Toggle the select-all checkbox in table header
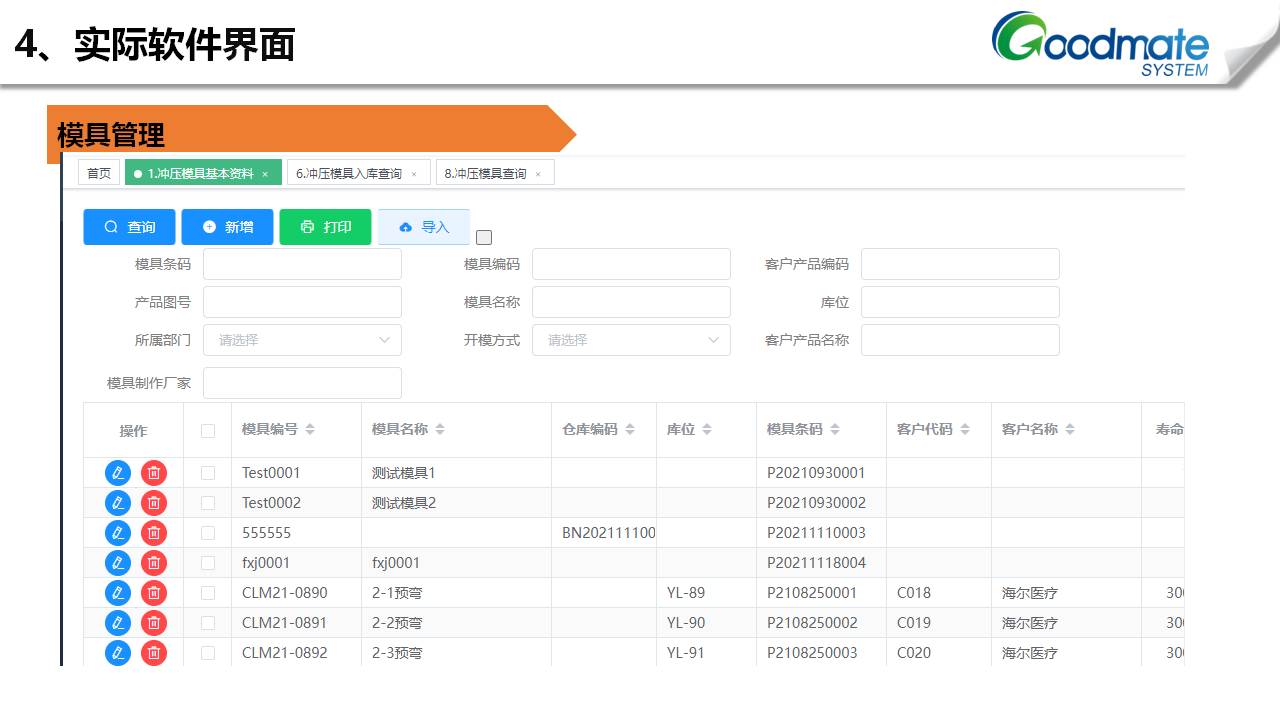1280x720 pixels. coord(208,431)
